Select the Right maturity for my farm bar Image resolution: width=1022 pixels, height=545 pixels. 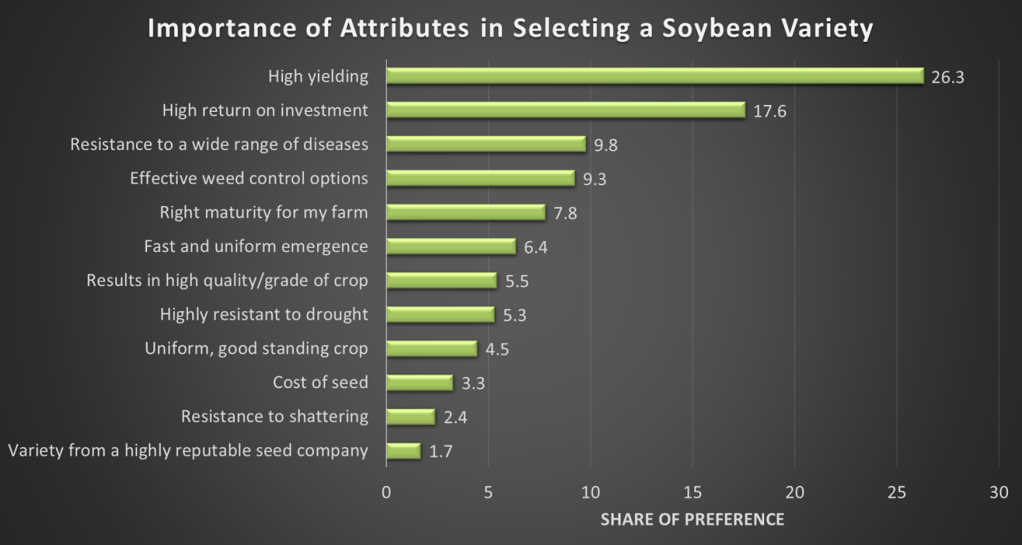coord(465,212)
